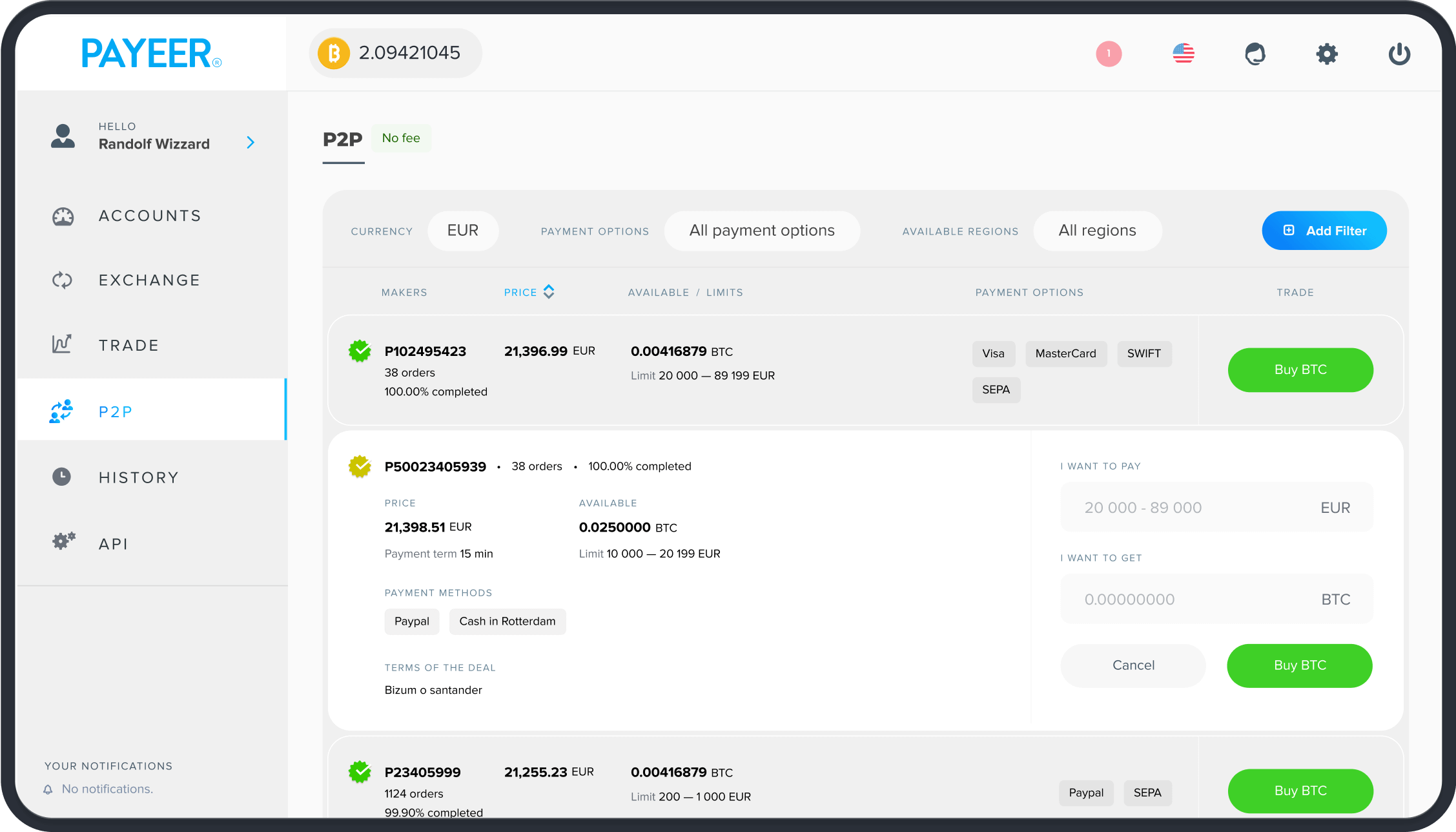1456x832 pixels.
Task: Open History page in sidebar
Action: pyautogui.click(x=138, y=477)
